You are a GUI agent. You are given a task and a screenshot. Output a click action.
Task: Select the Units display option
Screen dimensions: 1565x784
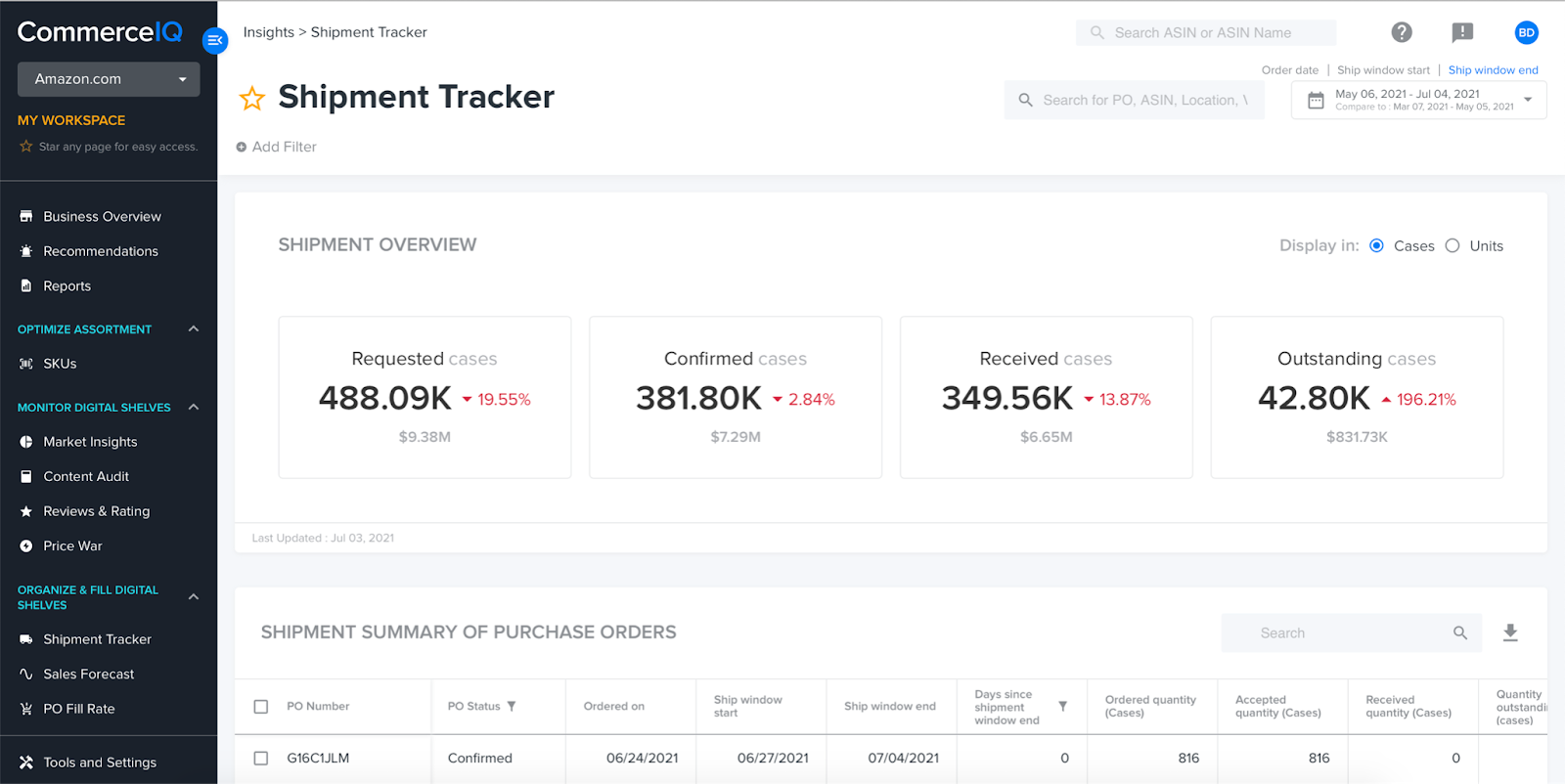1453,245
